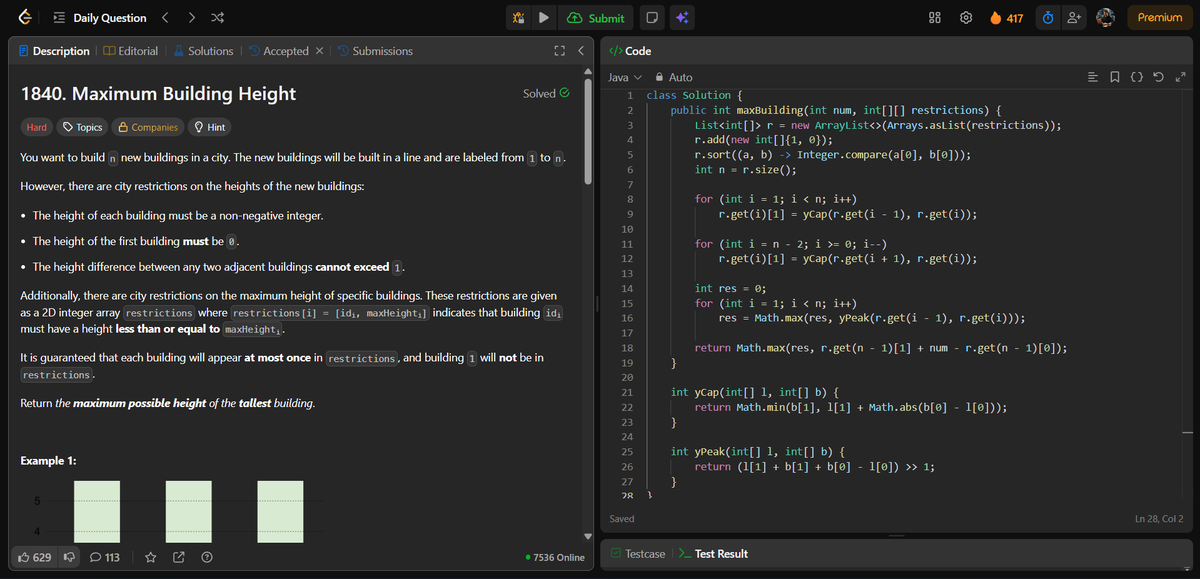This screenshot has height=579, width=1200.
Task: Click the yPeak method declaration on line 25
Action: tap(759, 452)
